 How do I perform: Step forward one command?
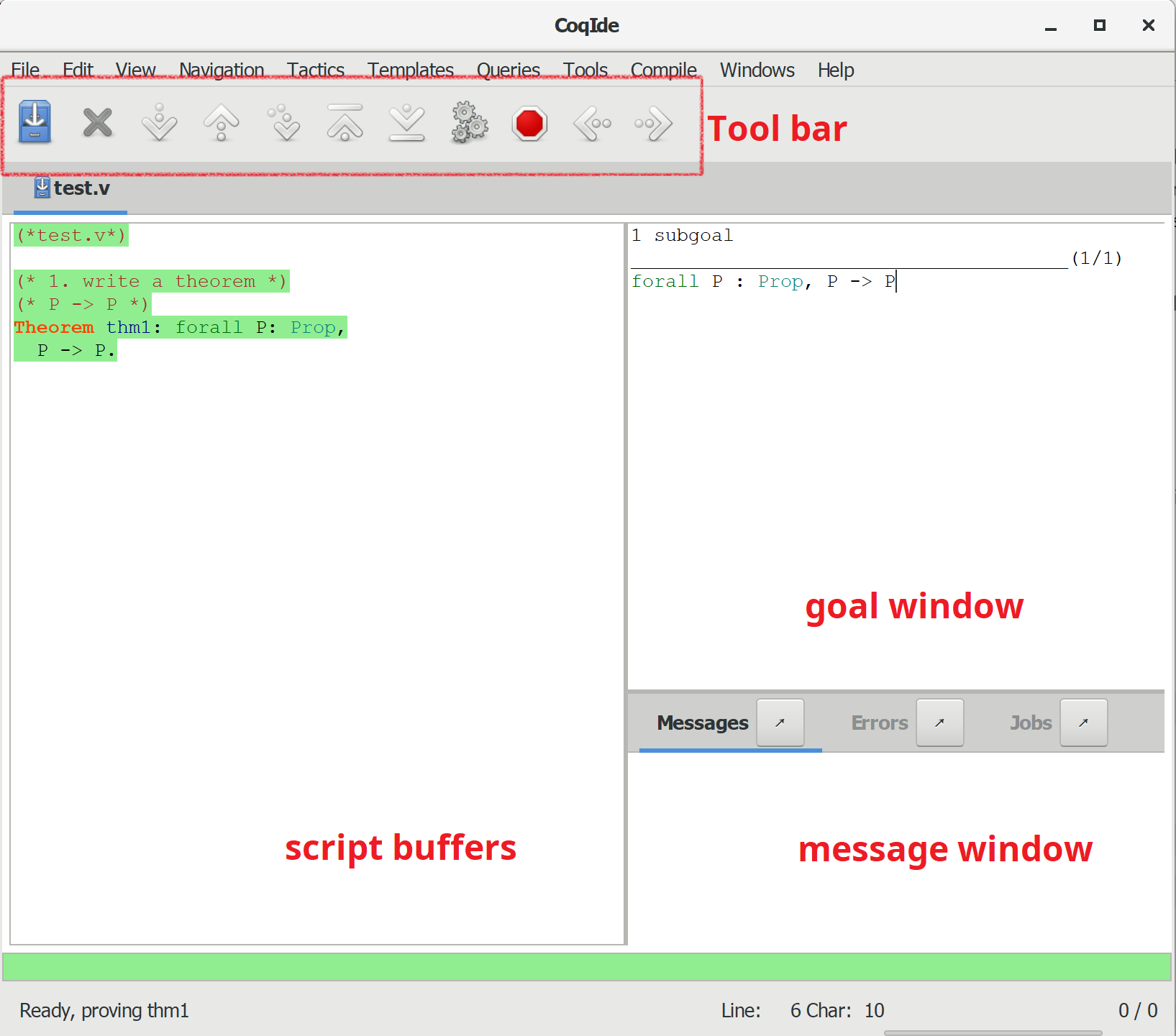coord(159,122)
